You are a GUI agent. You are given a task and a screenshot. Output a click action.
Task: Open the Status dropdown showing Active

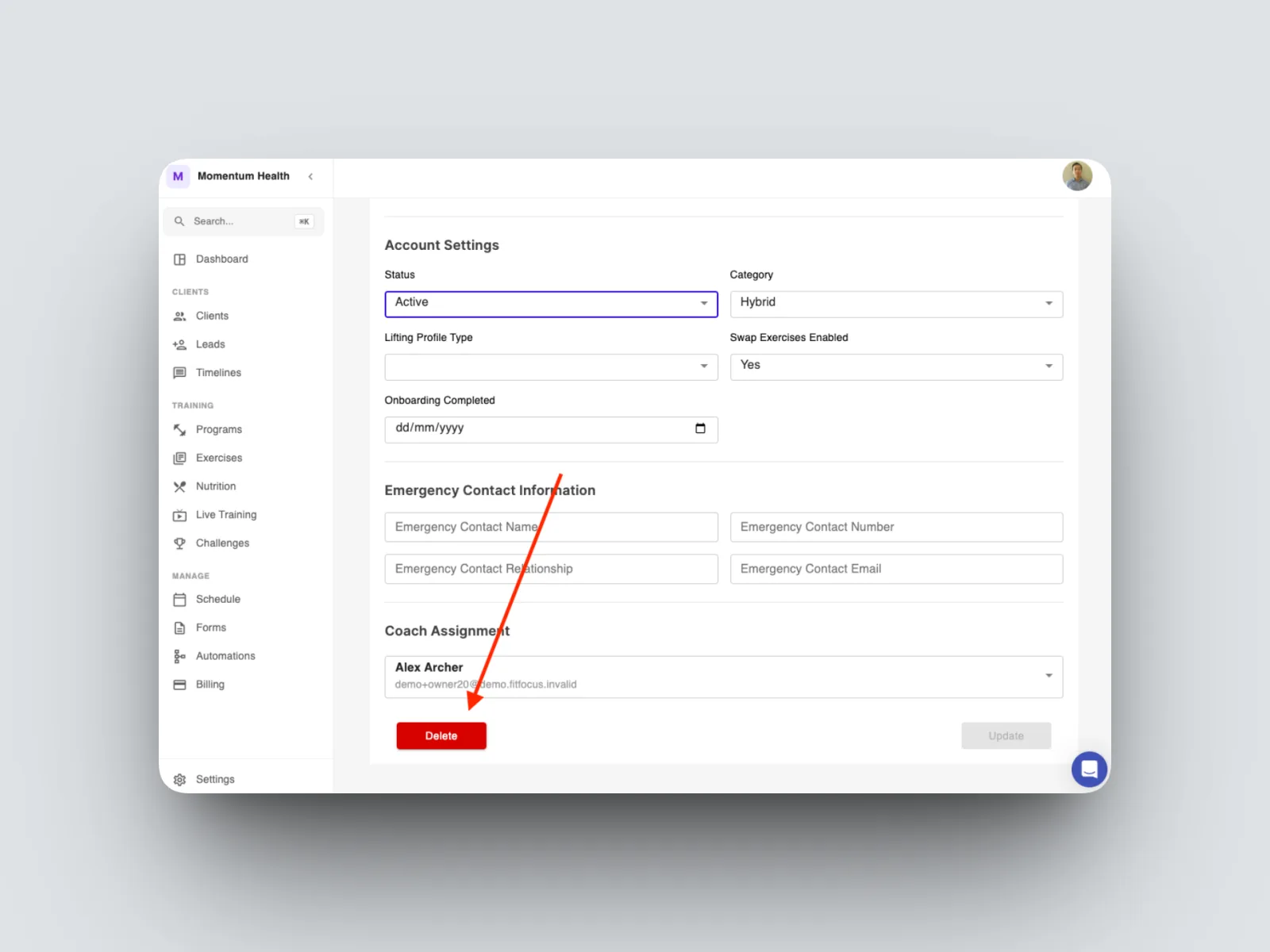pyautogui.click(x=551, y=304)
